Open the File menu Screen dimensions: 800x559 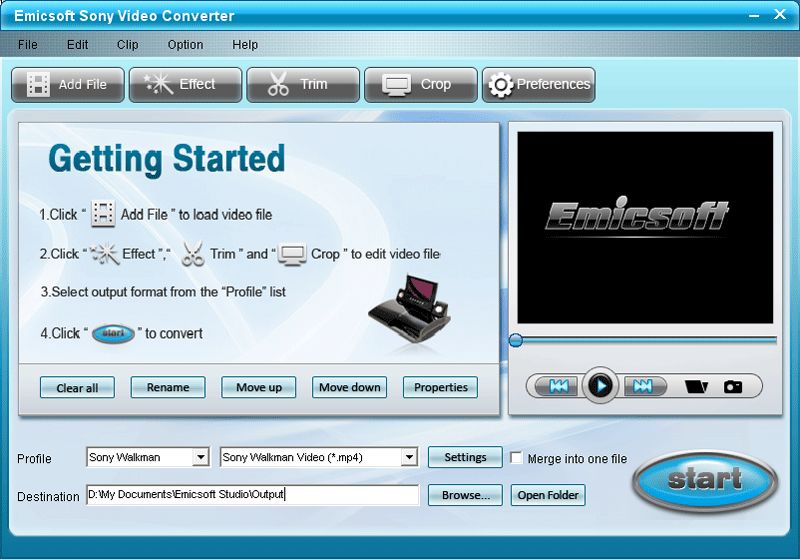point(28,45)
